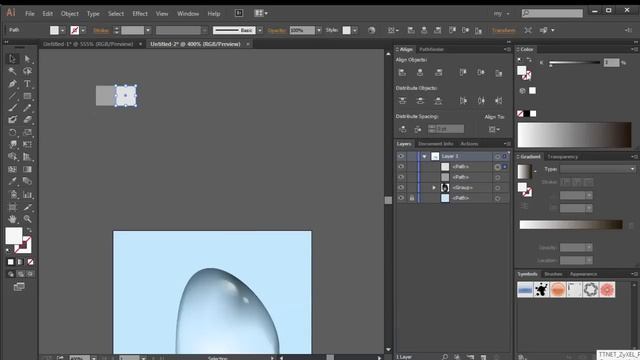Open the Transform panel link

click(x=503, y=30)
